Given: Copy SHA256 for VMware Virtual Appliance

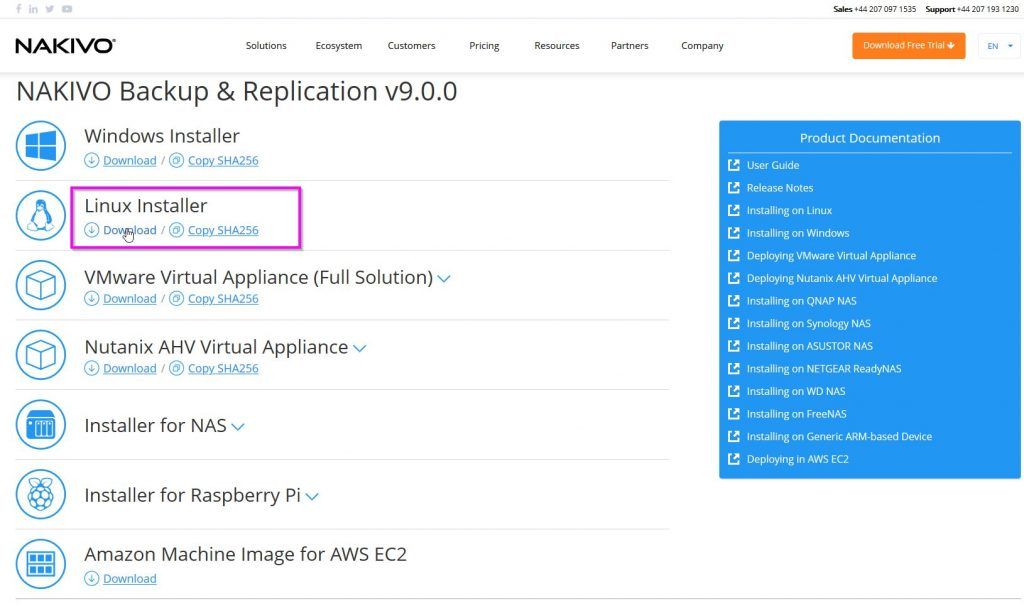Looking at the screenshot, I should 223,299.
